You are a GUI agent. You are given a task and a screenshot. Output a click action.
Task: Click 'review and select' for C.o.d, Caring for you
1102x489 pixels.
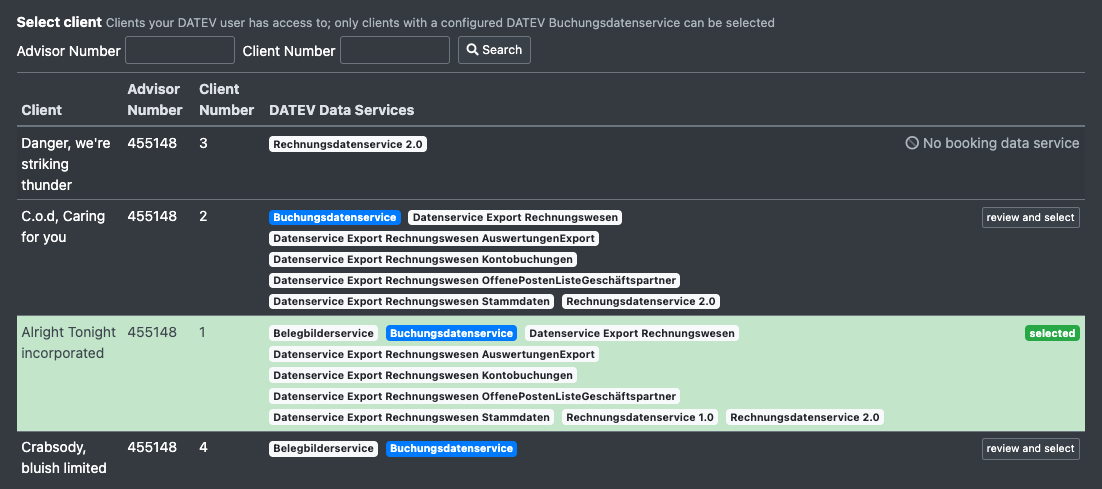[1030, 218]
